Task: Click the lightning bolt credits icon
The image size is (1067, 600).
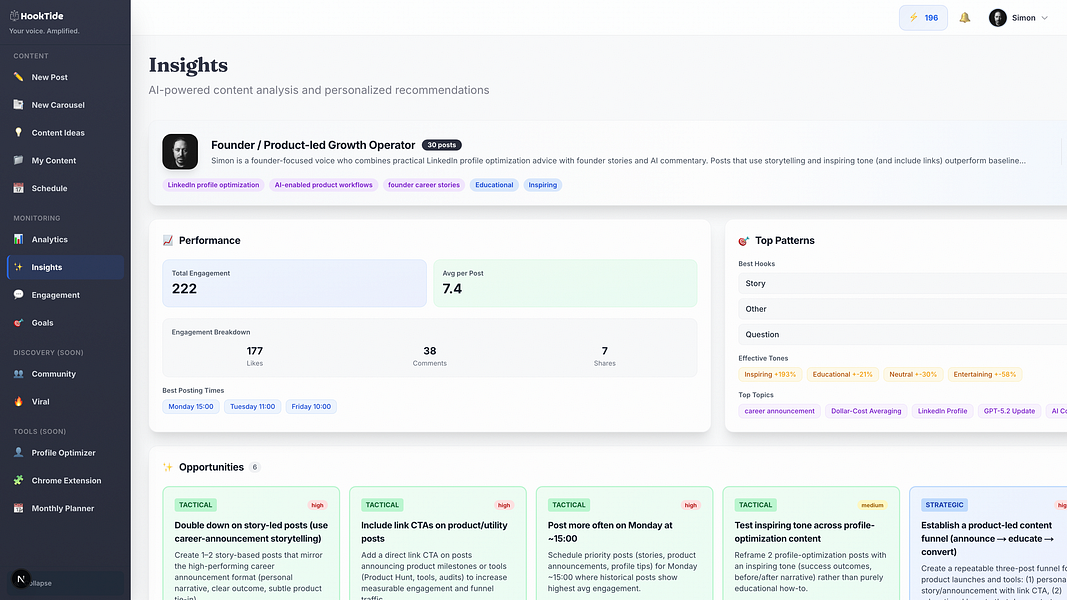Action: tap(913, 18)
